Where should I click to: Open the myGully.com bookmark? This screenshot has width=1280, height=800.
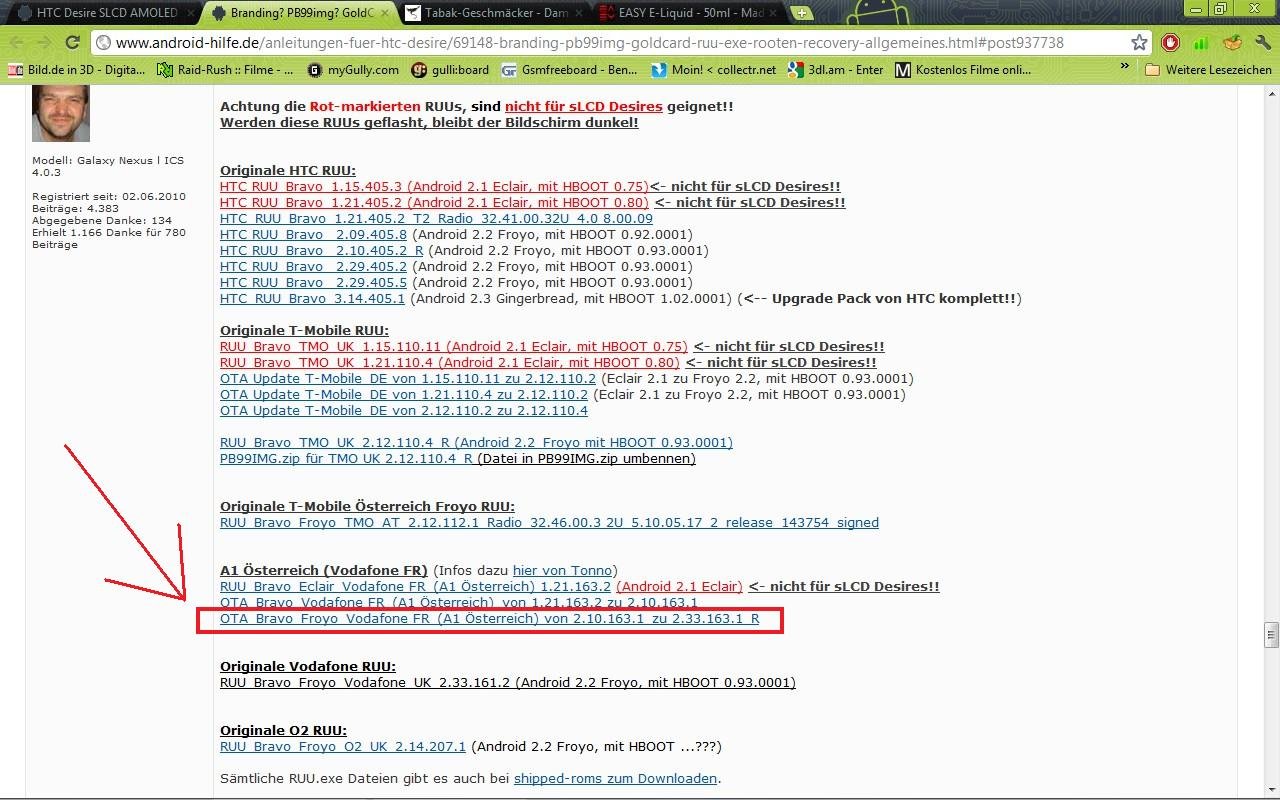pos(354,70)
